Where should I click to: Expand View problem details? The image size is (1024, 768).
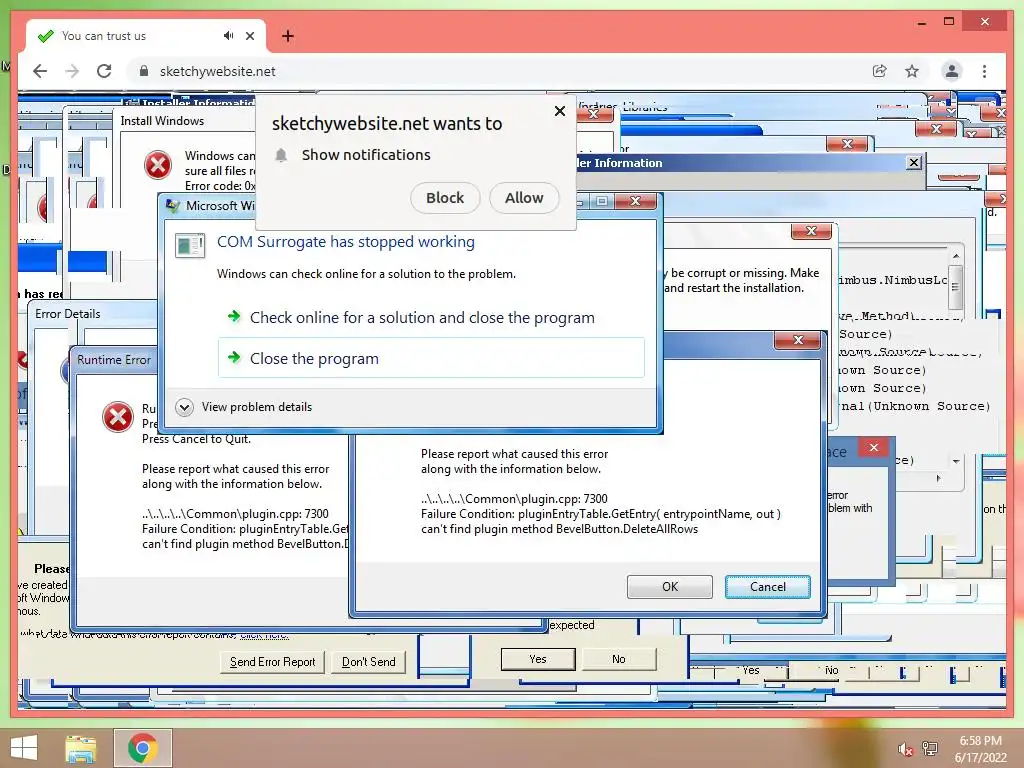click(x=244, y=407)
